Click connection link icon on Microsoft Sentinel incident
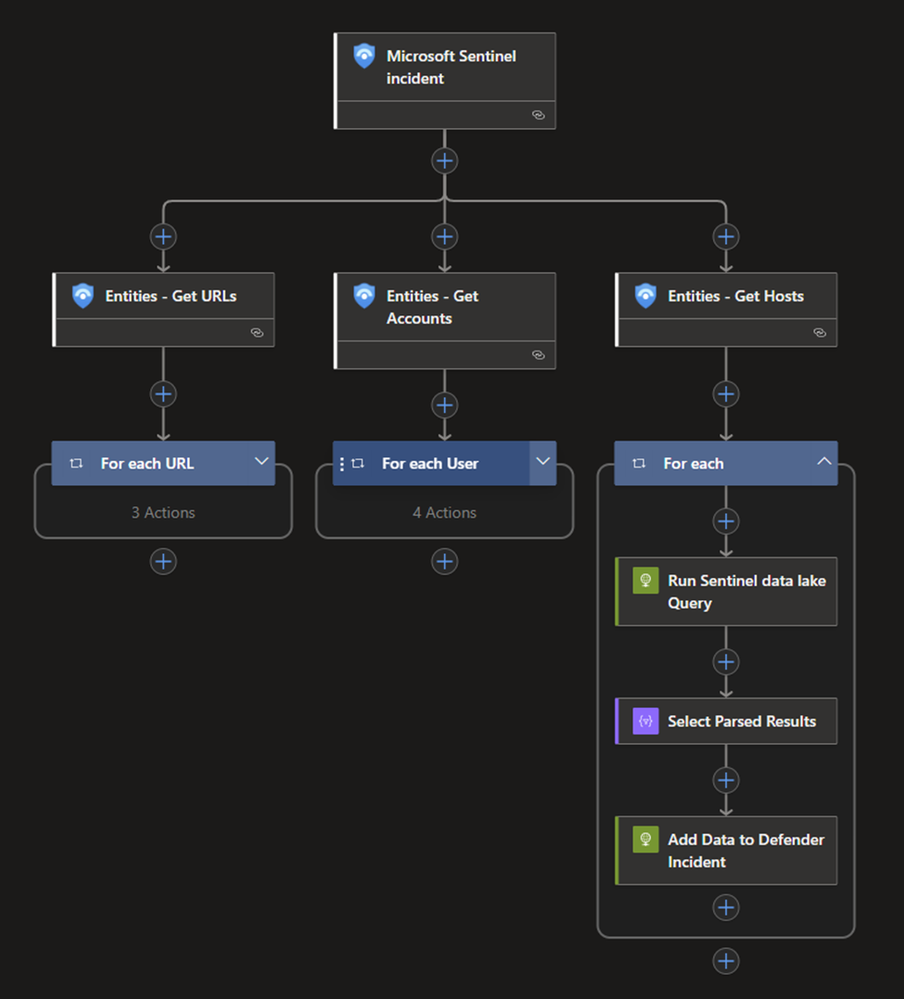This screenshot has width=904, height=999. [x=538, y=115]
